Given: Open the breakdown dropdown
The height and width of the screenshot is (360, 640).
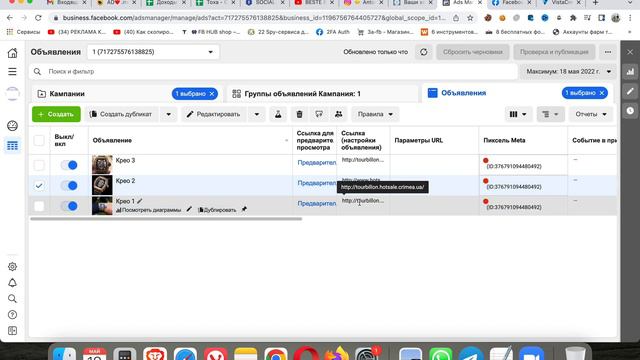Looking at the screenshot, I should coord(550,114).
